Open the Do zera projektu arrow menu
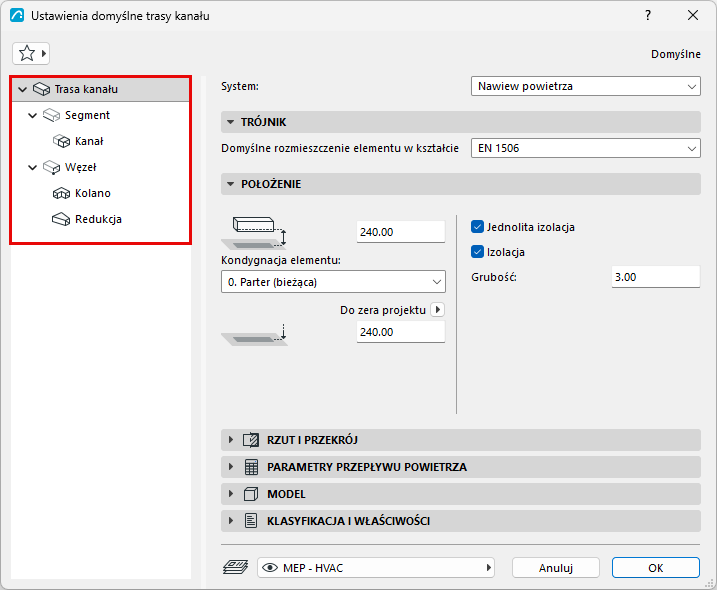Viewport: 717px width, 590px height. click(438, 310)
